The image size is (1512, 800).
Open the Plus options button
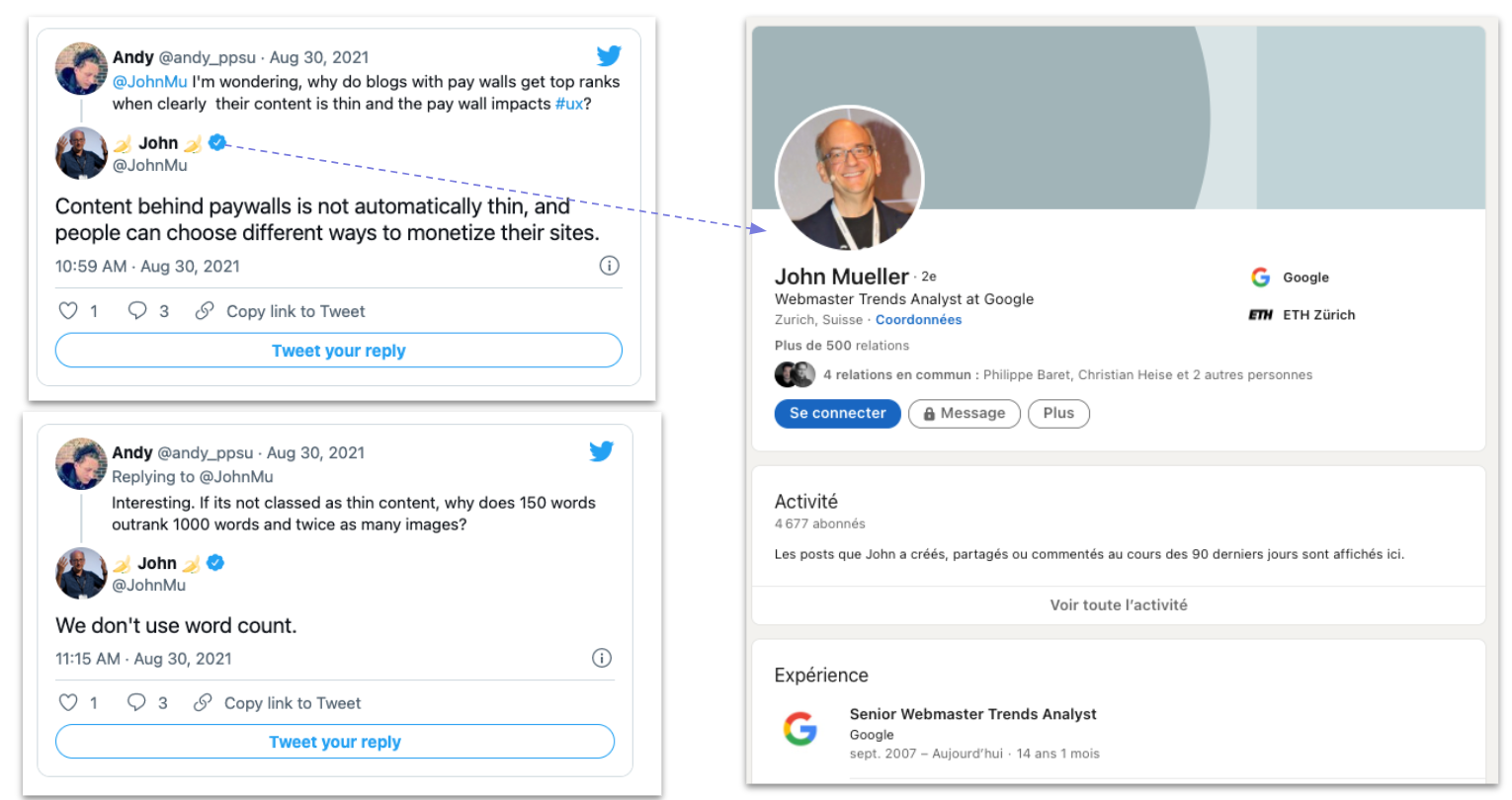click(1058, 413)
